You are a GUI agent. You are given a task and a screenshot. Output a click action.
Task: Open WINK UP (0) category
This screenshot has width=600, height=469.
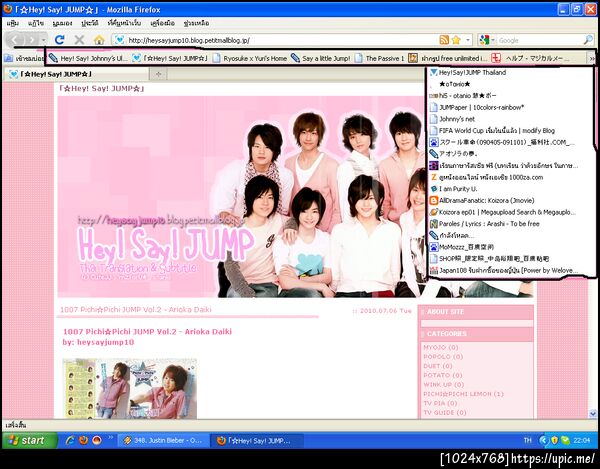[x=443, y=384]
